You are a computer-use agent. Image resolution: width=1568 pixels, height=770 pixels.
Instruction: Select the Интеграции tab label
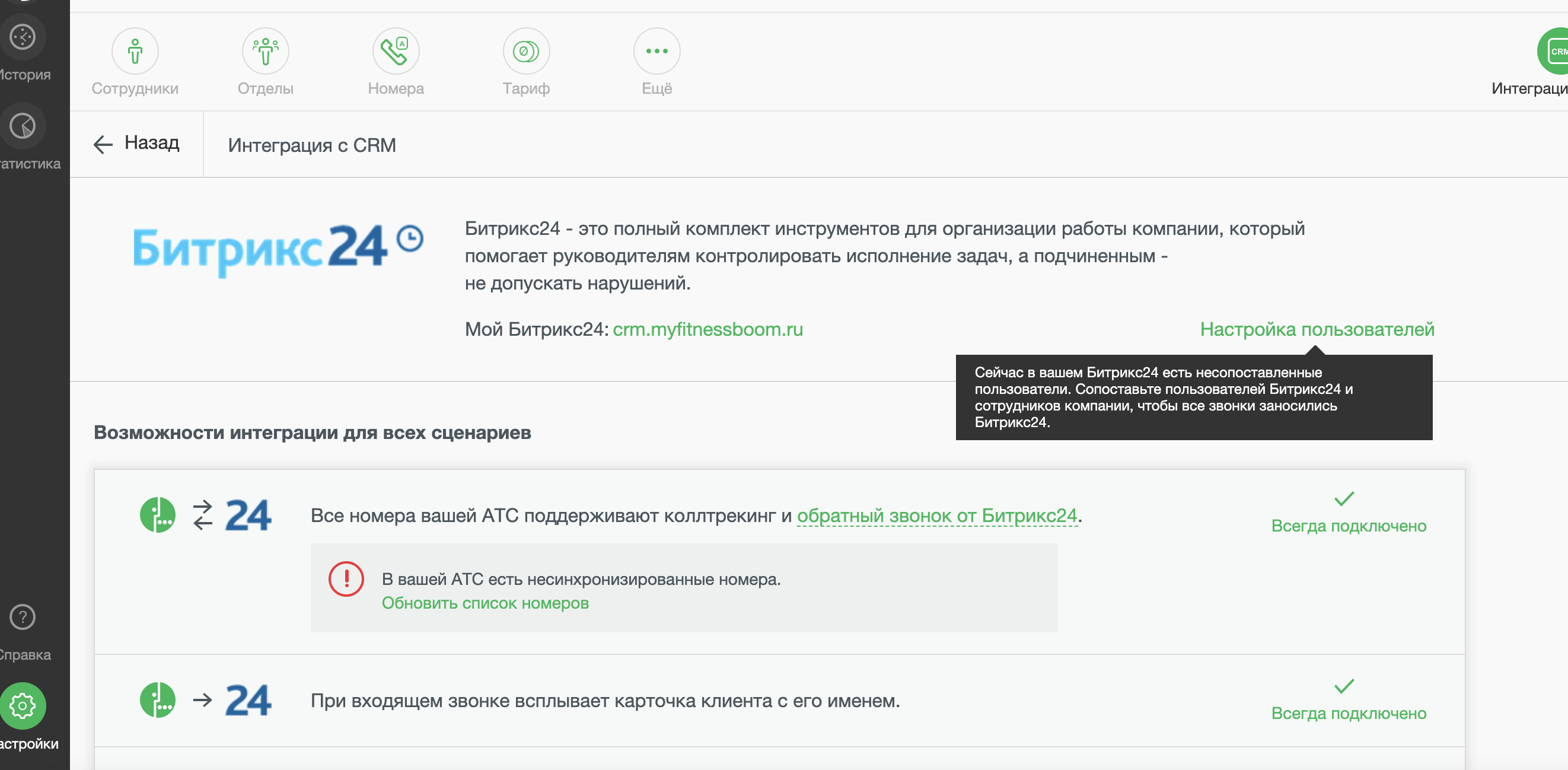click(x=1529, y=88)
